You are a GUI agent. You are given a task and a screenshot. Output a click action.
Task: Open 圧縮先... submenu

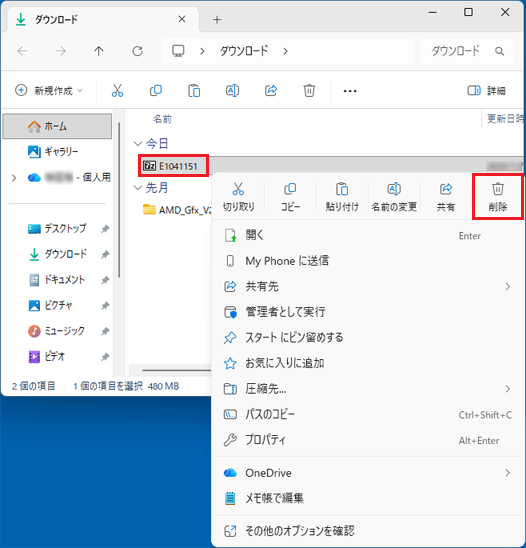point(367,389)
